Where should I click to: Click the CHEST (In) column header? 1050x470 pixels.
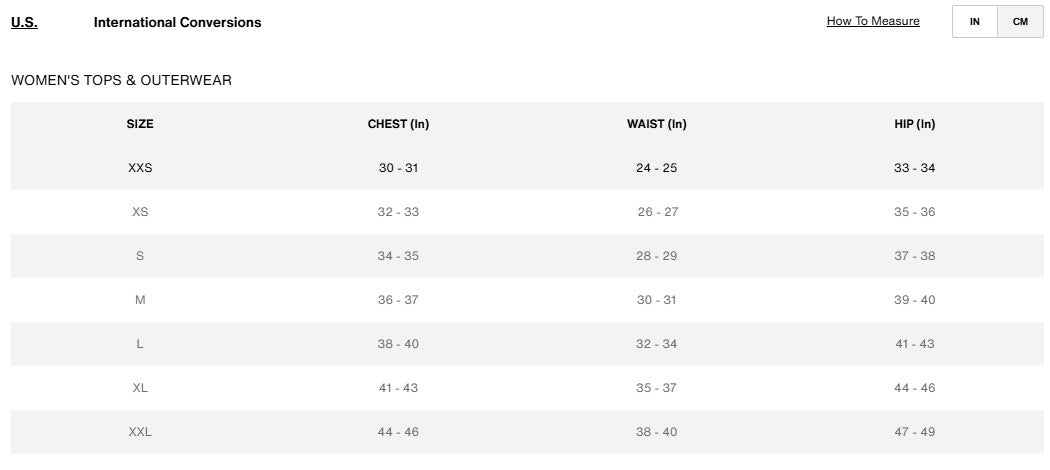[x=398, y=124]
